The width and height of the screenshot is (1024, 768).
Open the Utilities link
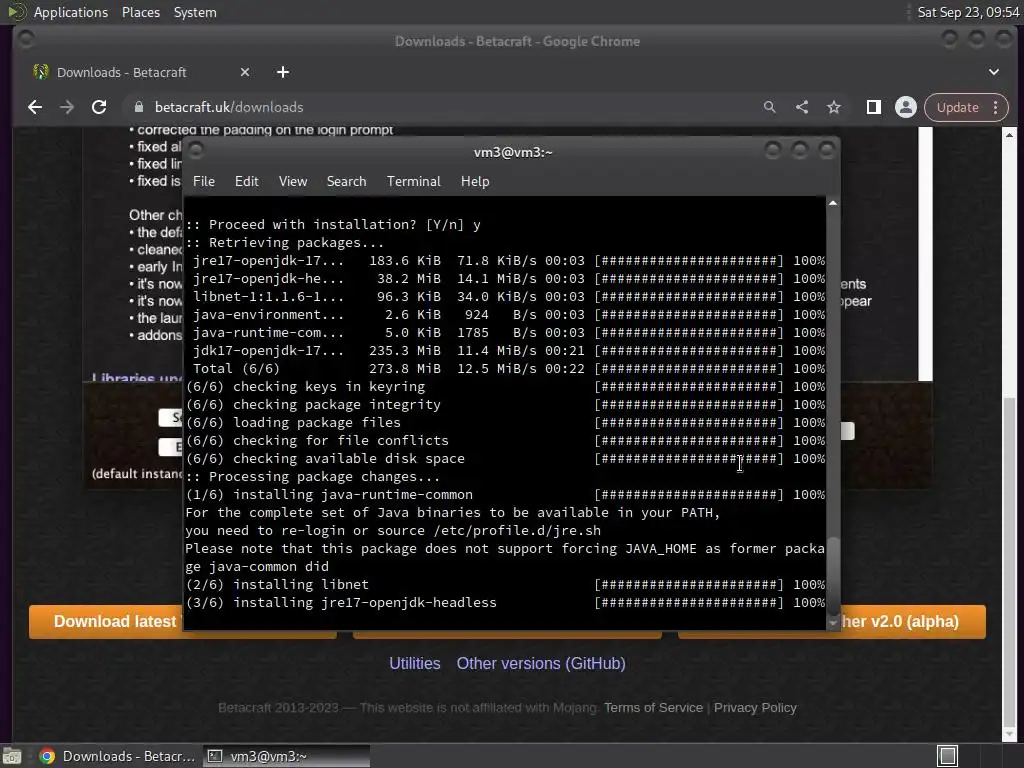pos(415,664)
